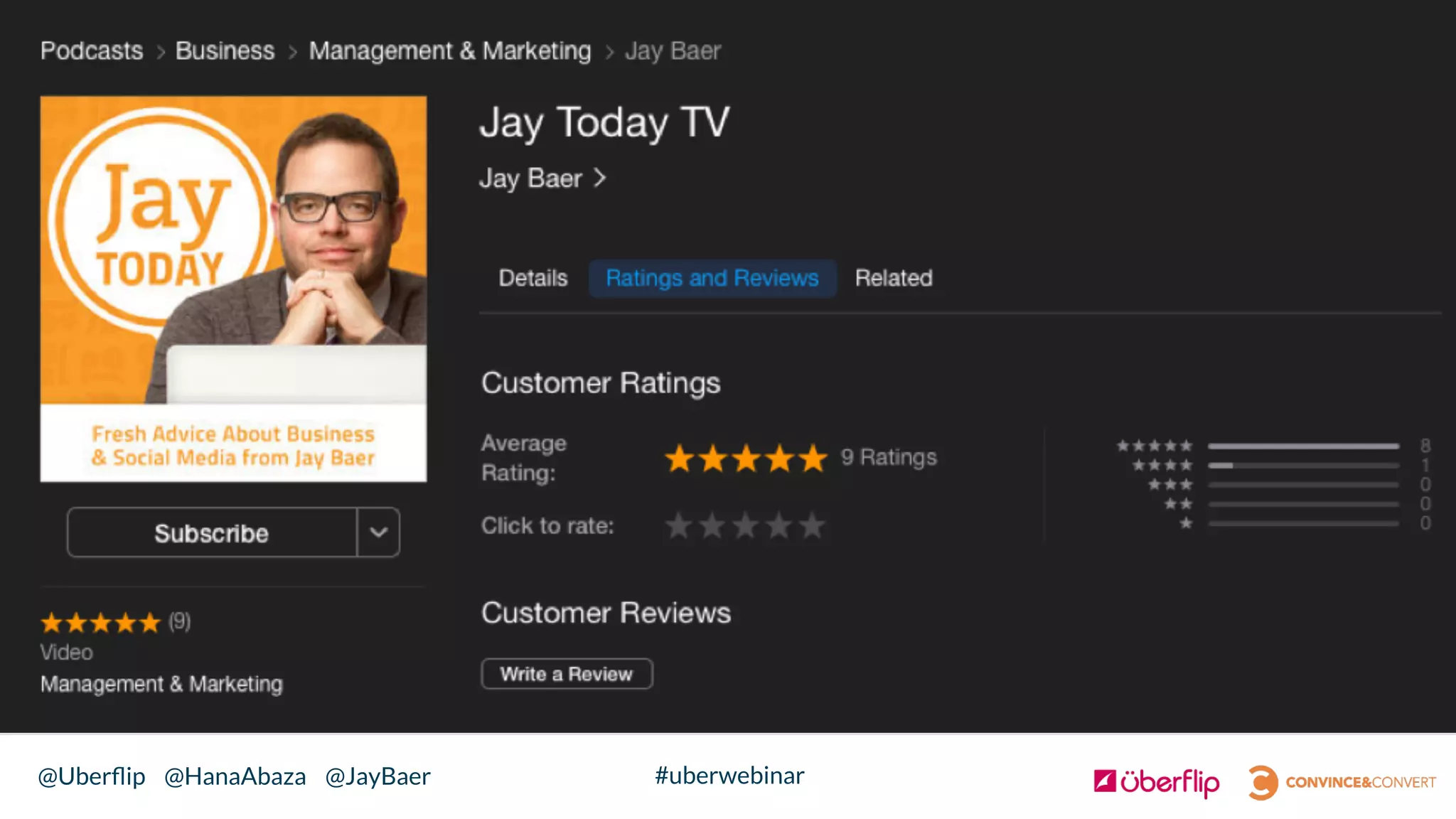Select the Ratings and Reviews tab
The width and height of the screenshot is (1456, 819).
712,278
